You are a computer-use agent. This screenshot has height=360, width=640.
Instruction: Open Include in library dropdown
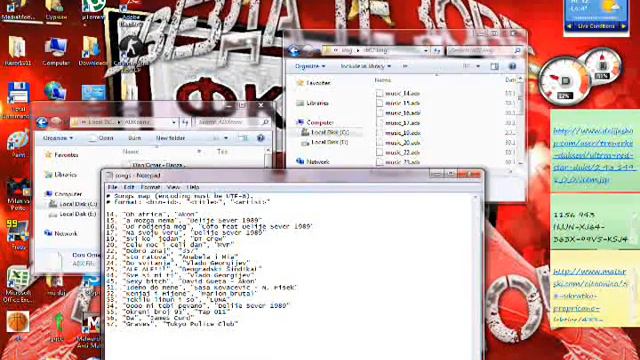click(366, 66)
